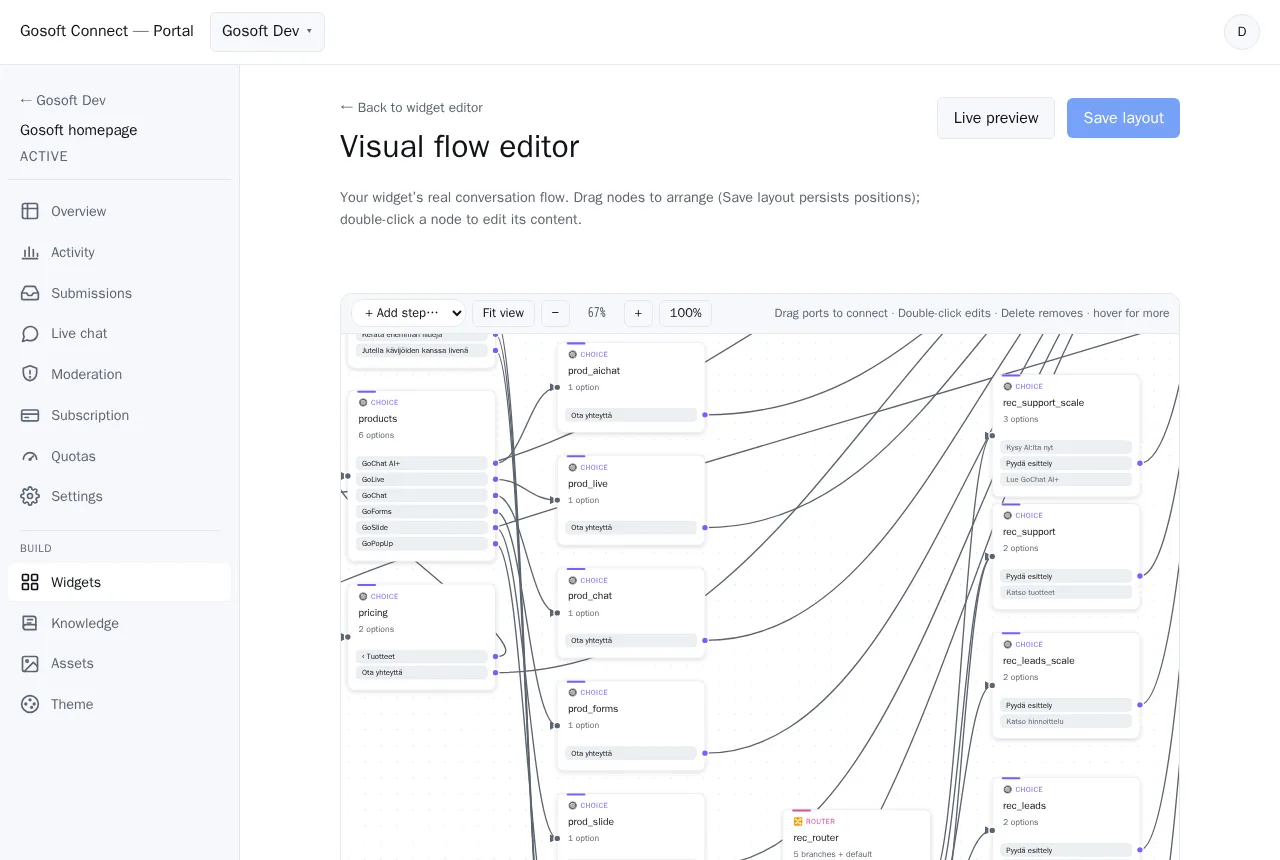Open the Overview page icon in sidebar

pos(30,211)
